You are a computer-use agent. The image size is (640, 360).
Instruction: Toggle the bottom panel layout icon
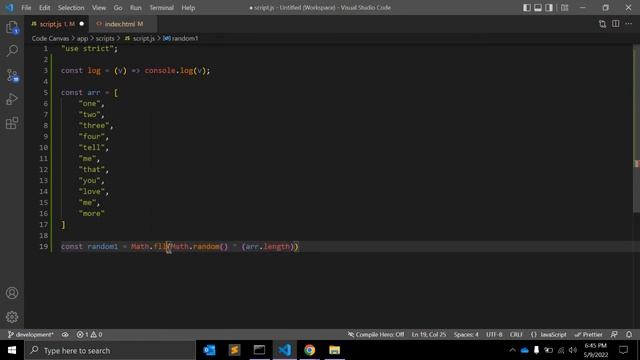tap(538, 8)
